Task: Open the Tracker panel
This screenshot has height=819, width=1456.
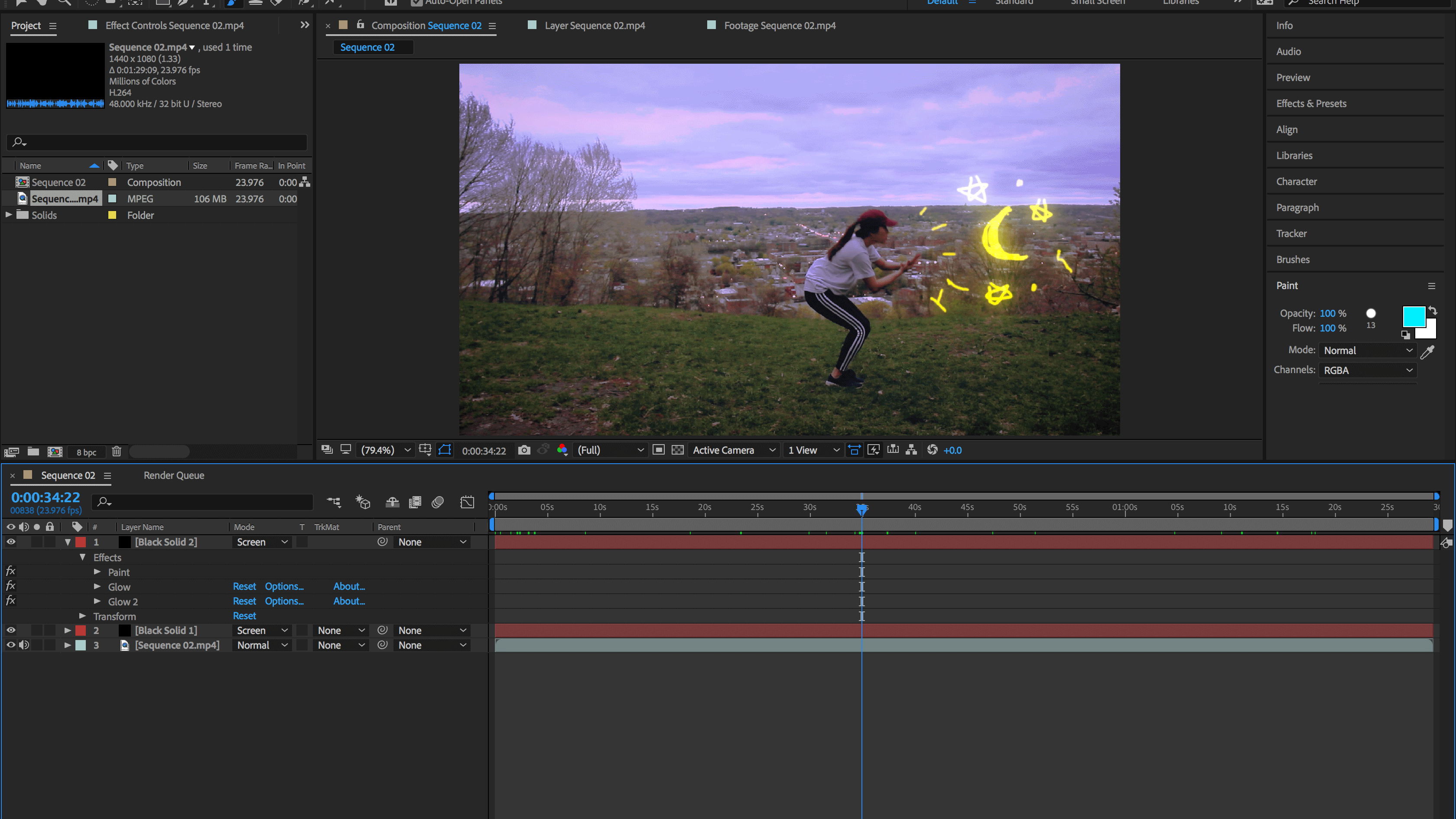Action: pyautogui.click(x=1291, y=234)
